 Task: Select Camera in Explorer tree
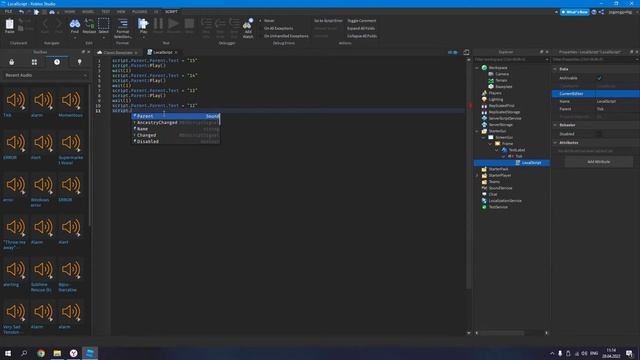[502, 74]
